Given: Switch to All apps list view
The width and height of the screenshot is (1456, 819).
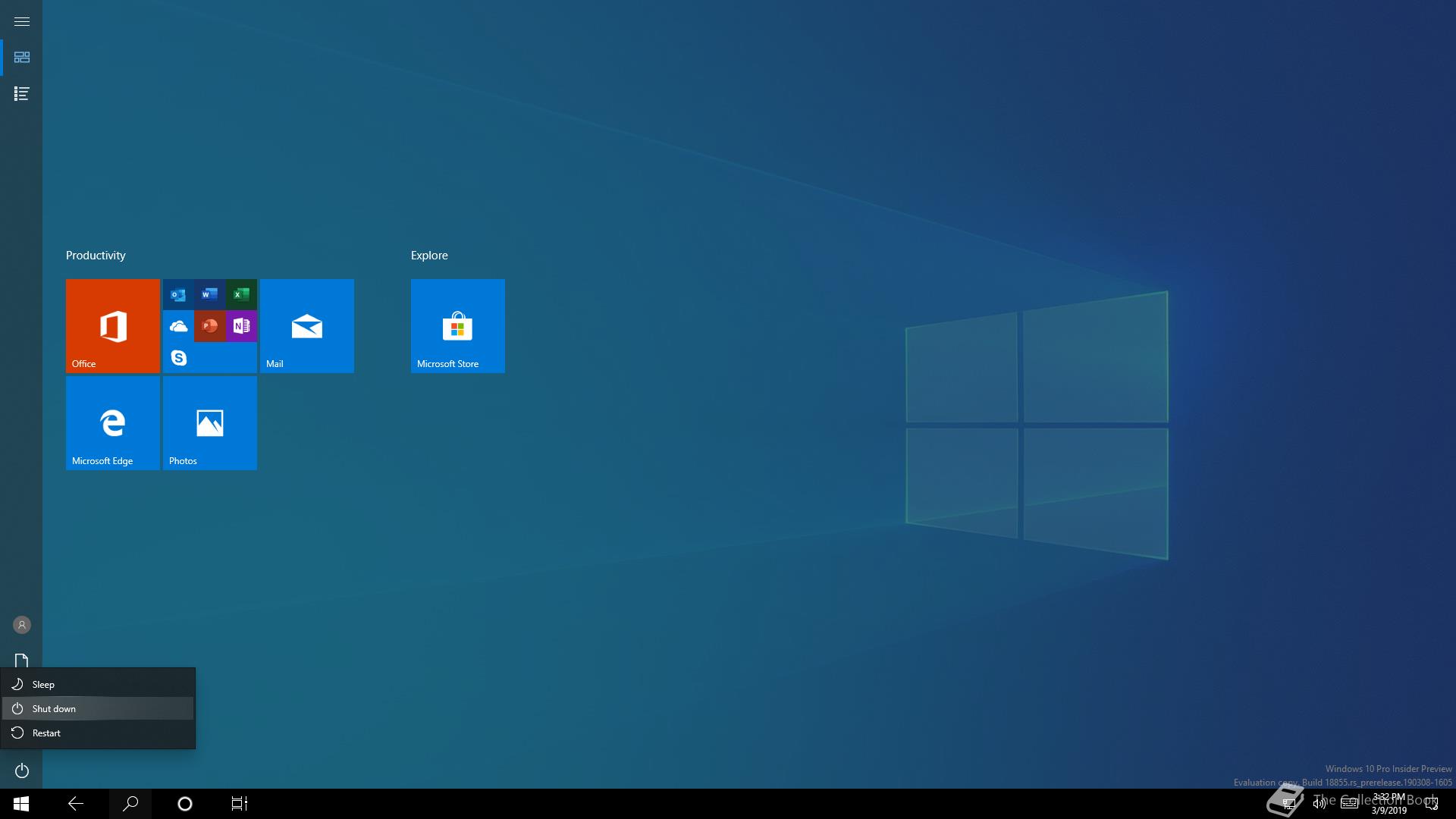Looking at the screenshot, I should [x=21, y=94].
